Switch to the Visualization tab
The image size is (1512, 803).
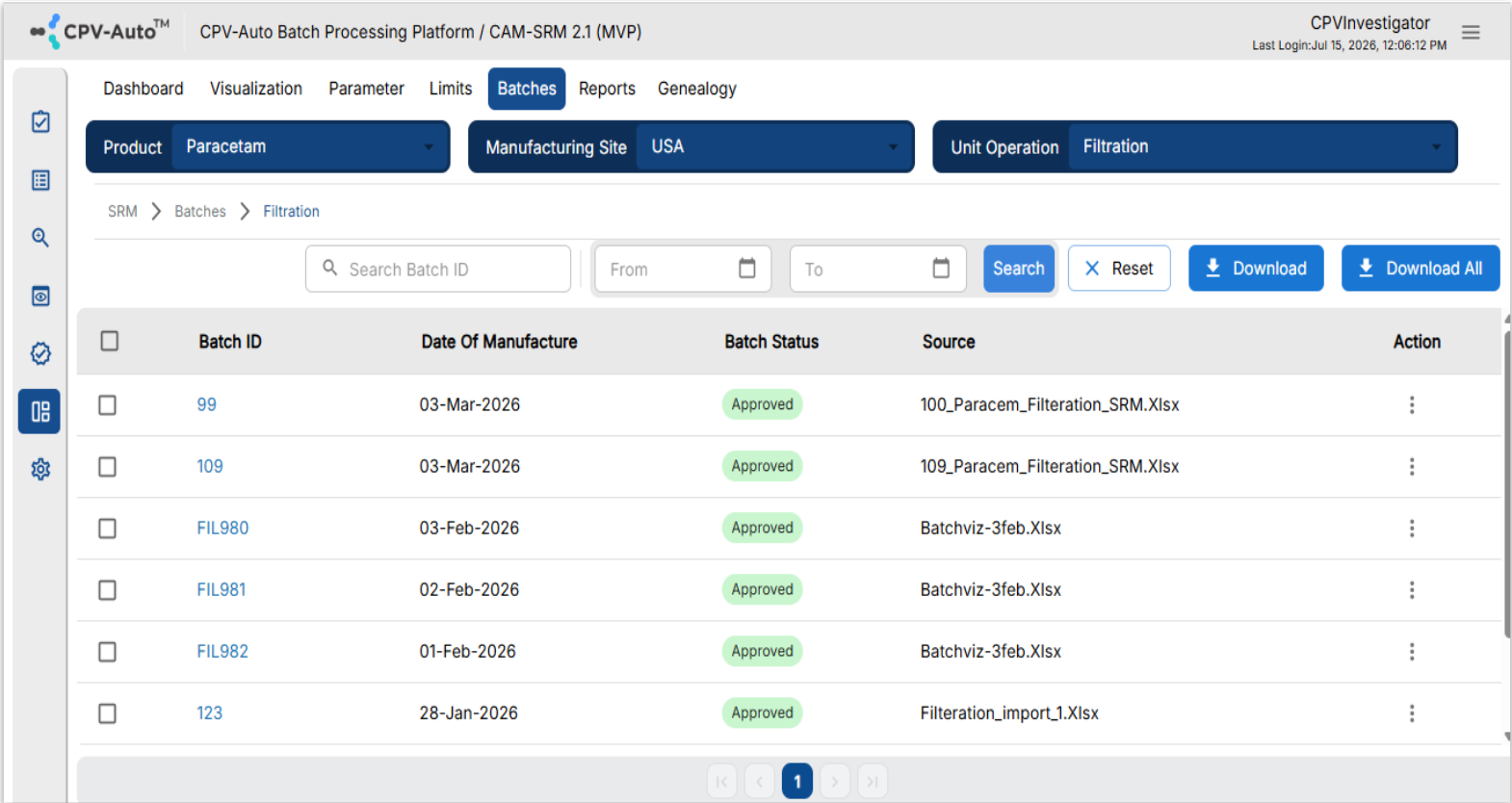[256, 89]
